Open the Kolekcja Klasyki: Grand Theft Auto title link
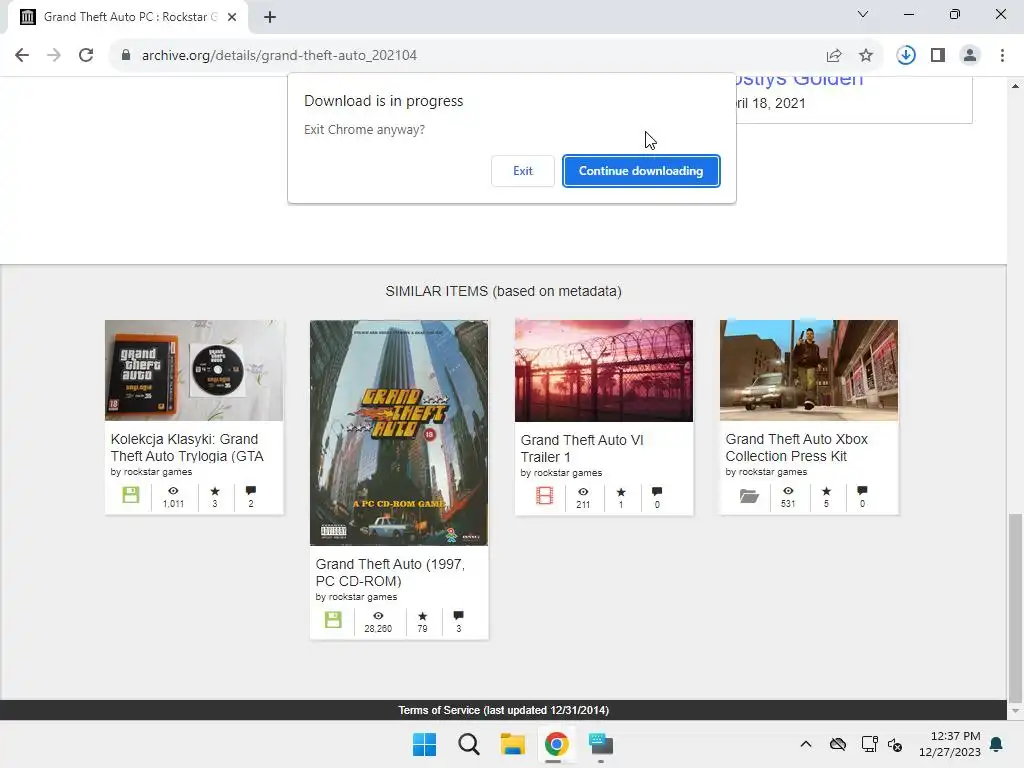Screen dimensions: 1024x768 tap(187, 447)
